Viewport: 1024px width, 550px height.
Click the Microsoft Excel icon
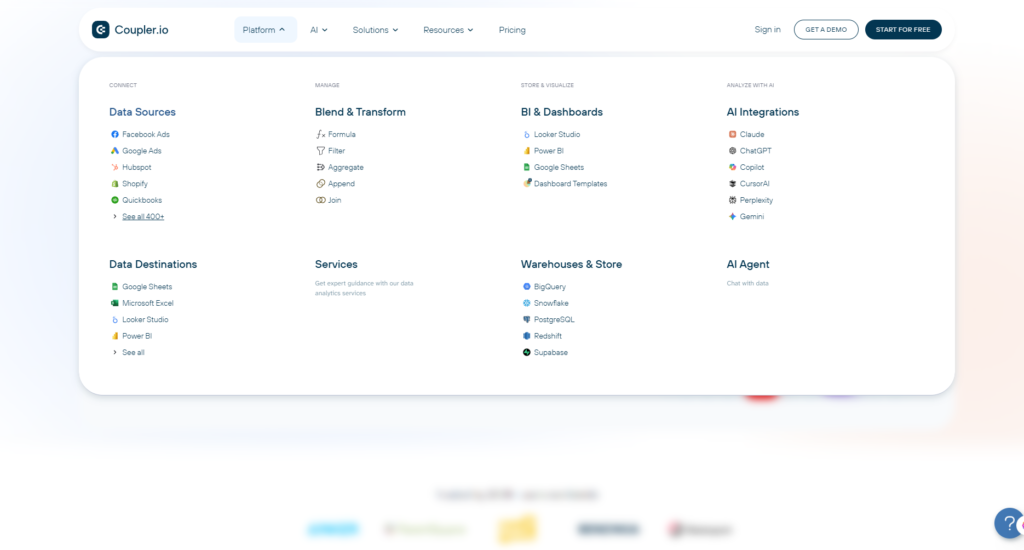point(115,303)
